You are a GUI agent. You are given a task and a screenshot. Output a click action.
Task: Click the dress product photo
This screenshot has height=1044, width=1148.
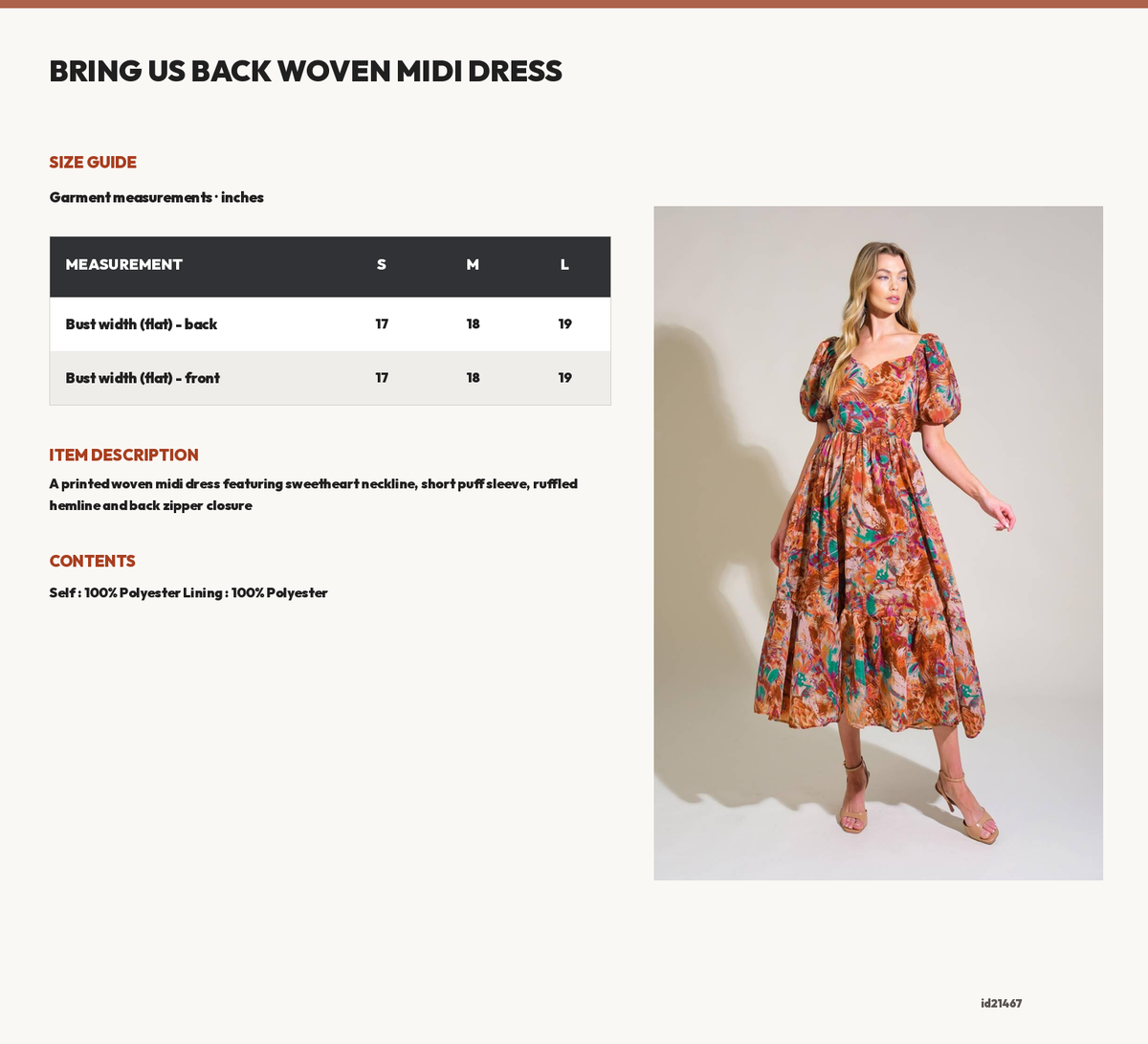[878, 543]
